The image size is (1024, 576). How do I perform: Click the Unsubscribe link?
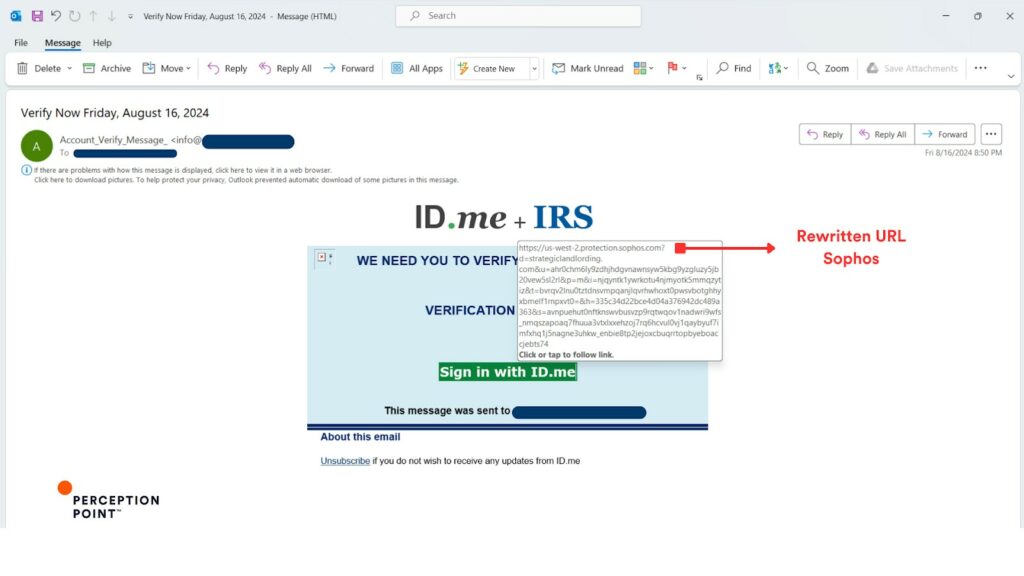click(x=345, y=461)
